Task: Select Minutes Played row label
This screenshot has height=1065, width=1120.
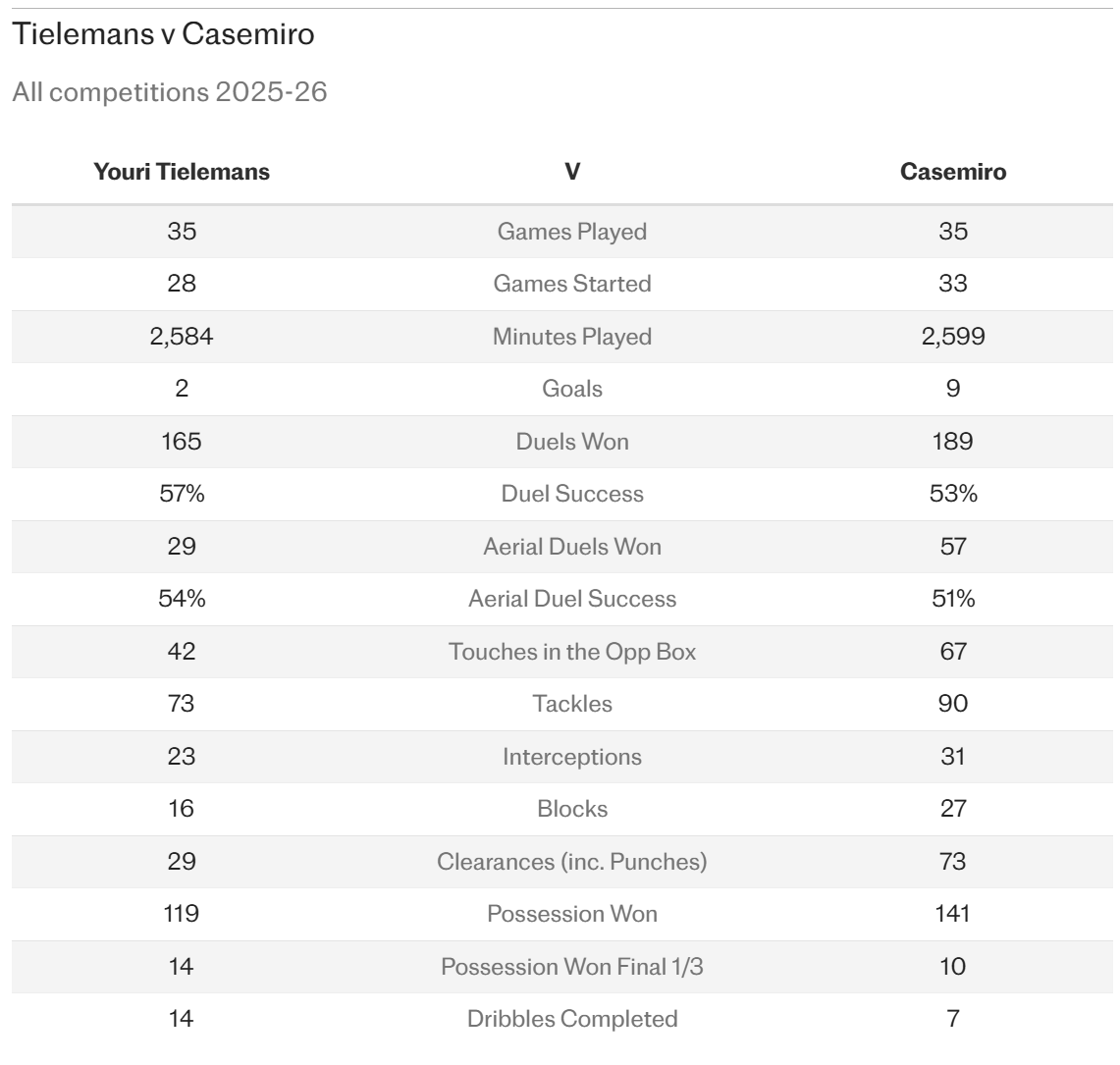Action: point(572,337)
